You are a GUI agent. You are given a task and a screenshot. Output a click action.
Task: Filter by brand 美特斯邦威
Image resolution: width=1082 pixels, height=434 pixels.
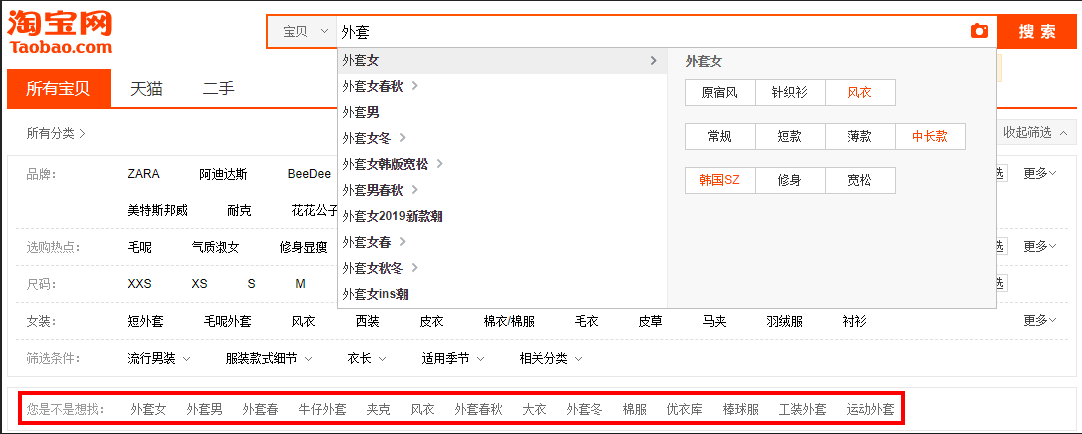click(157, 210)
